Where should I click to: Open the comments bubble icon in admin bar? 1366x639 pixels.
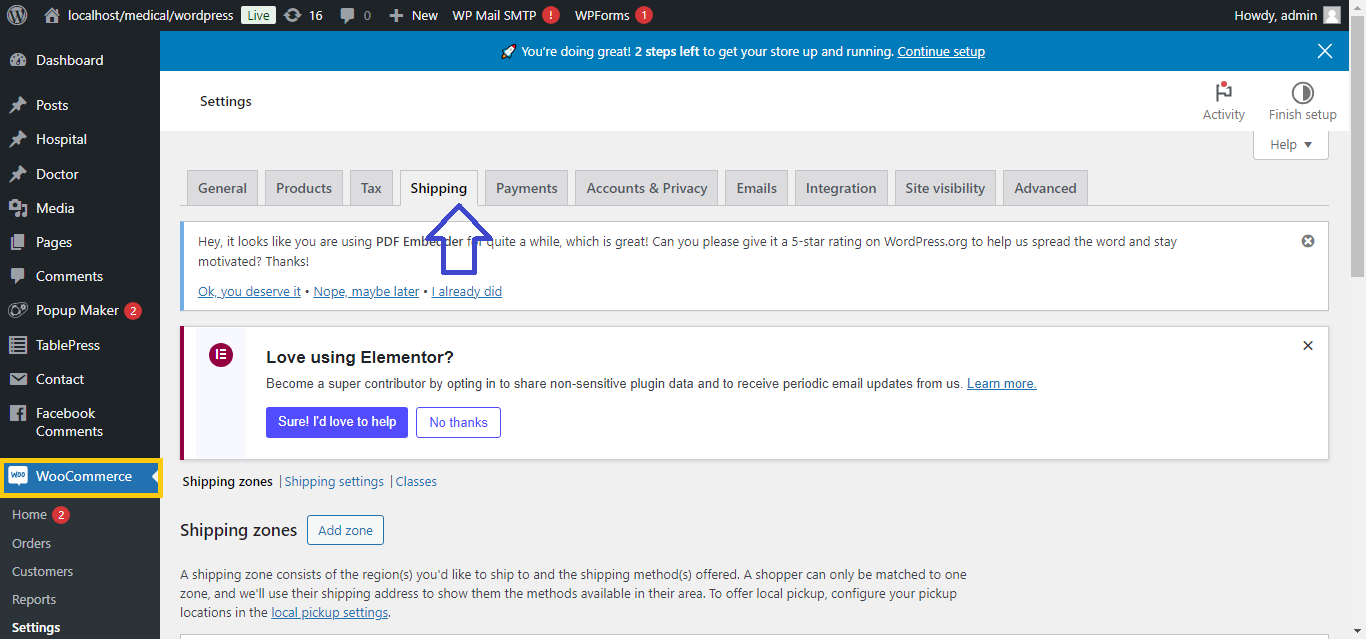[347, 16]
